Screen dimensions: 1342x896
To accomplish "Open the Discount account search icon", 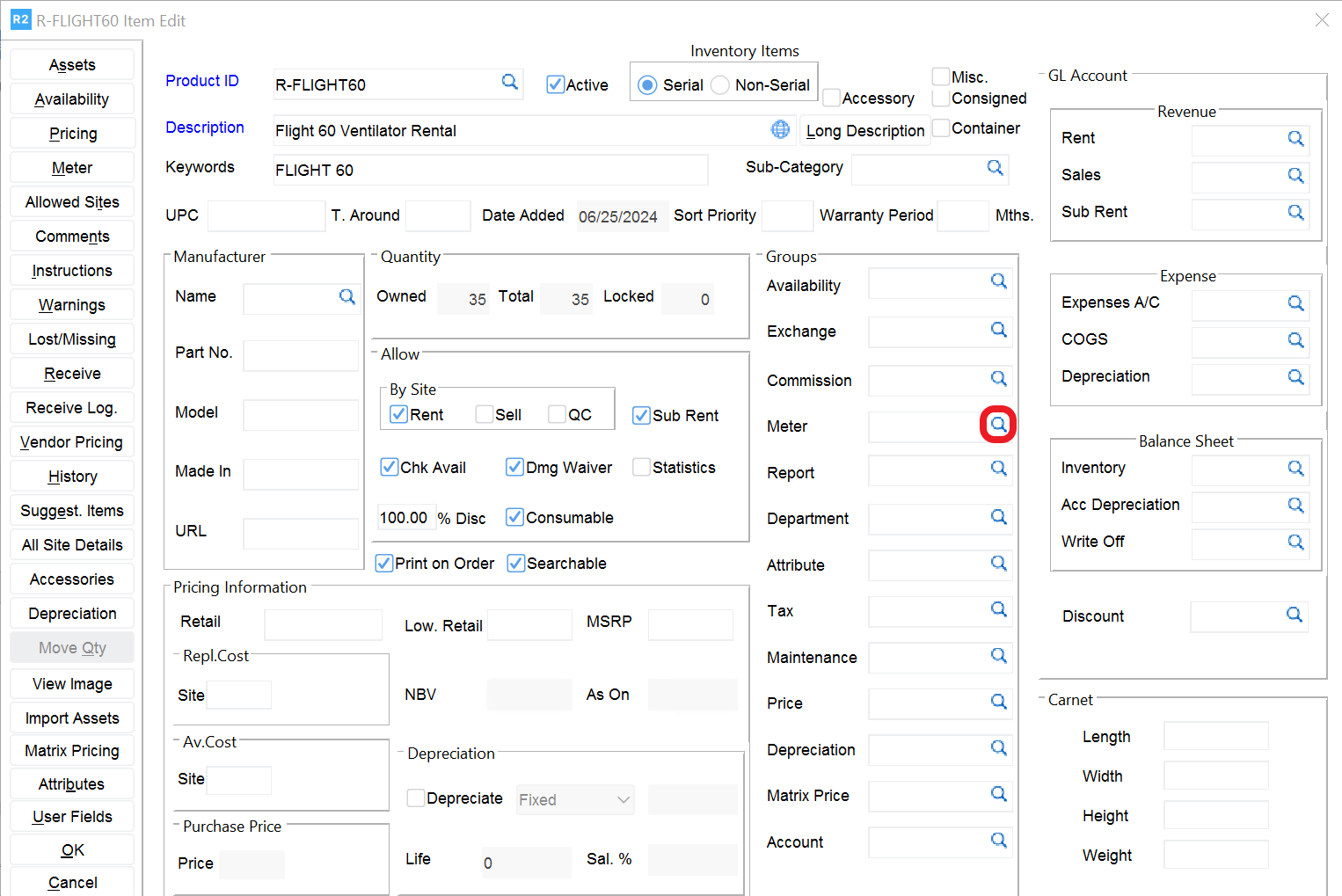I will (1294, 615).
